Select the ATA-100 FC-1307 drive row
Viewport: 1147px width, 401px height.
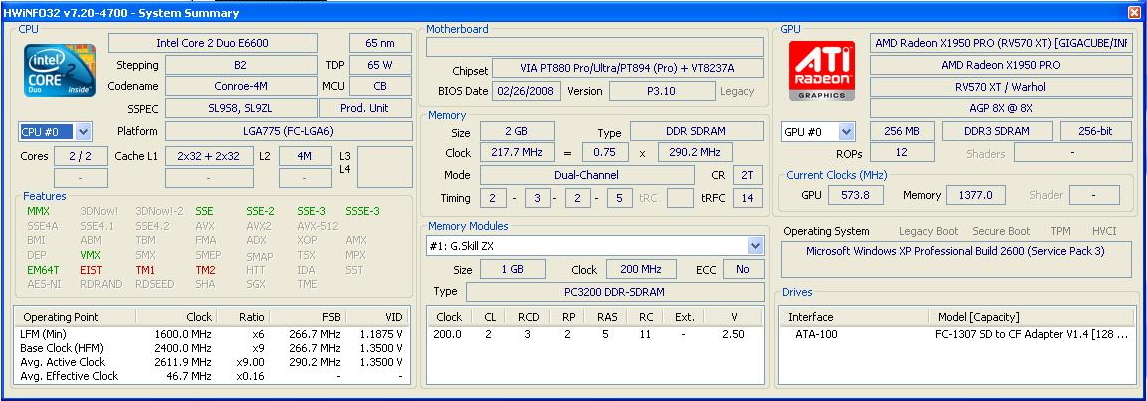pyautogui.click(x=955, y=334)
